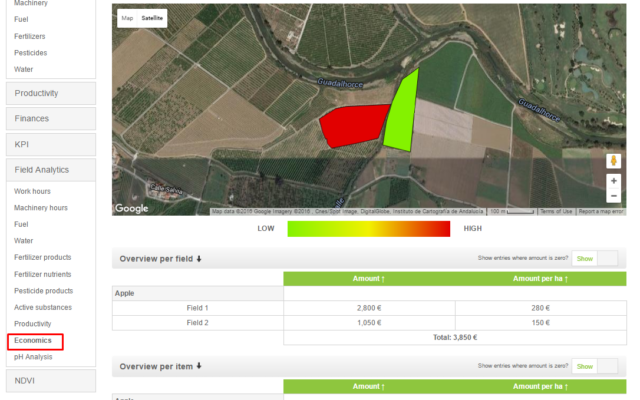Open Fuel under Field Analytics

click(x=21, y=224)
